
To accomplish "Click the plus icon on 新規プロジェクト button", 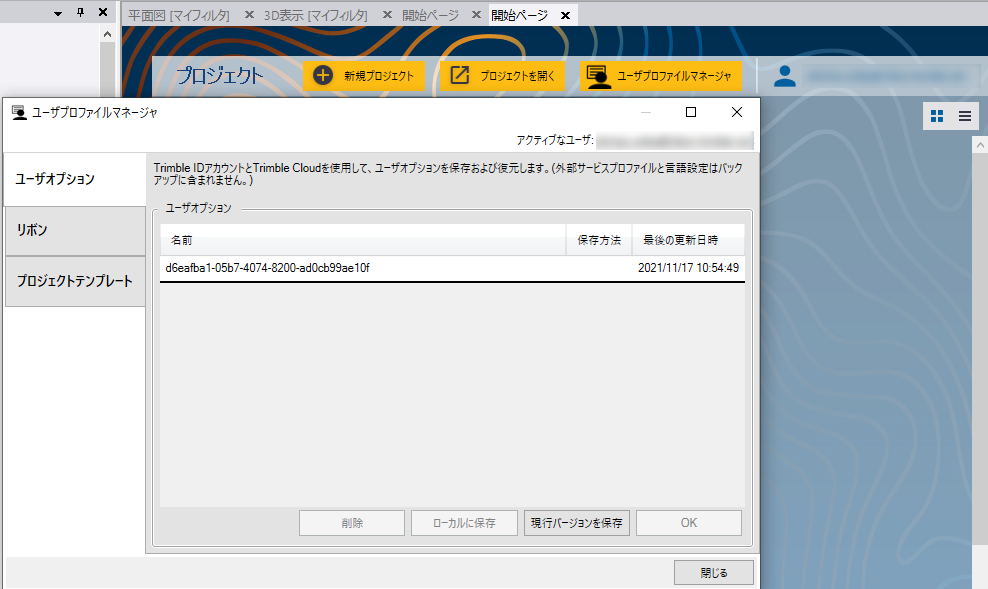I will (321, 75).
